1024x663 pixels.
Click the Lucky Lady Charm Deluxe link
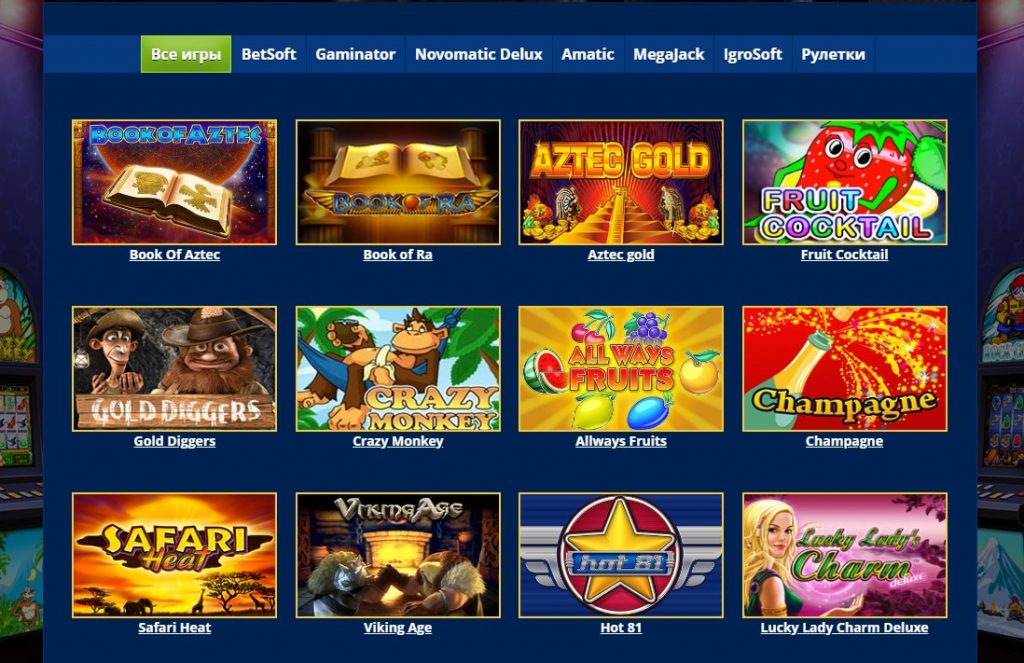point(844,628)
